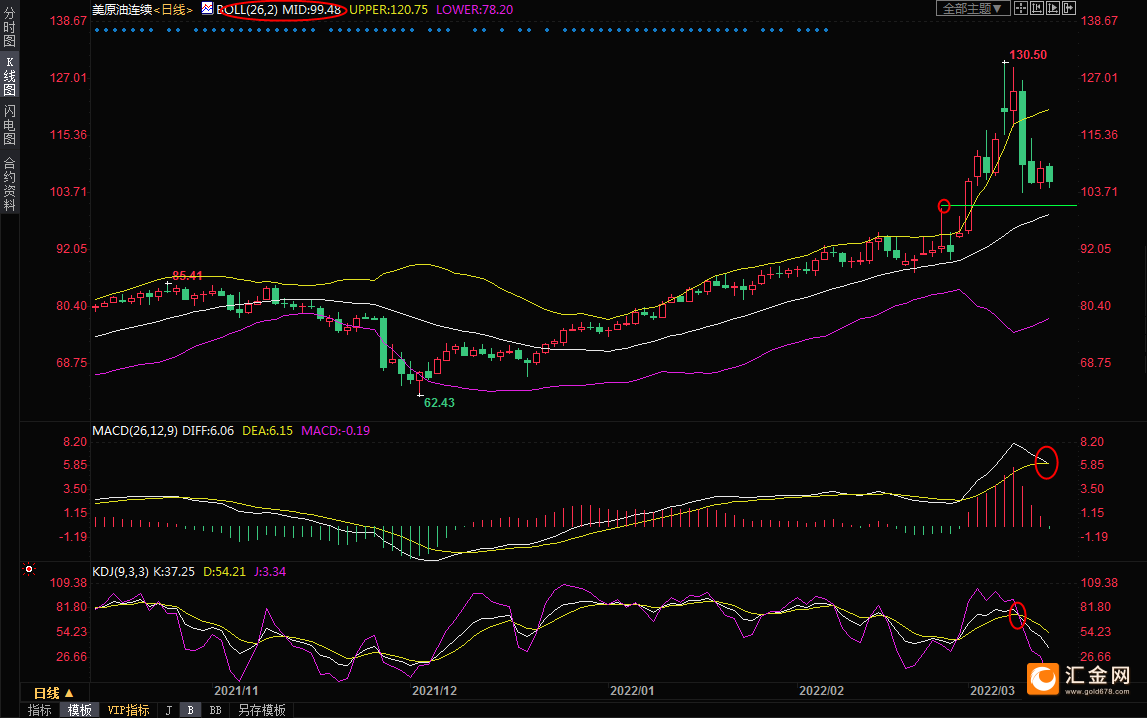Choose template BB
The image size is (1147, 718).
215,710
